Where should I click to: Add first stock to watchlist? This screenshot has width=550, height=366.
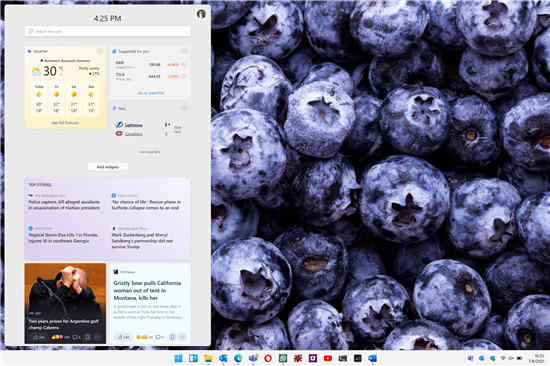[x=183, y=65]
